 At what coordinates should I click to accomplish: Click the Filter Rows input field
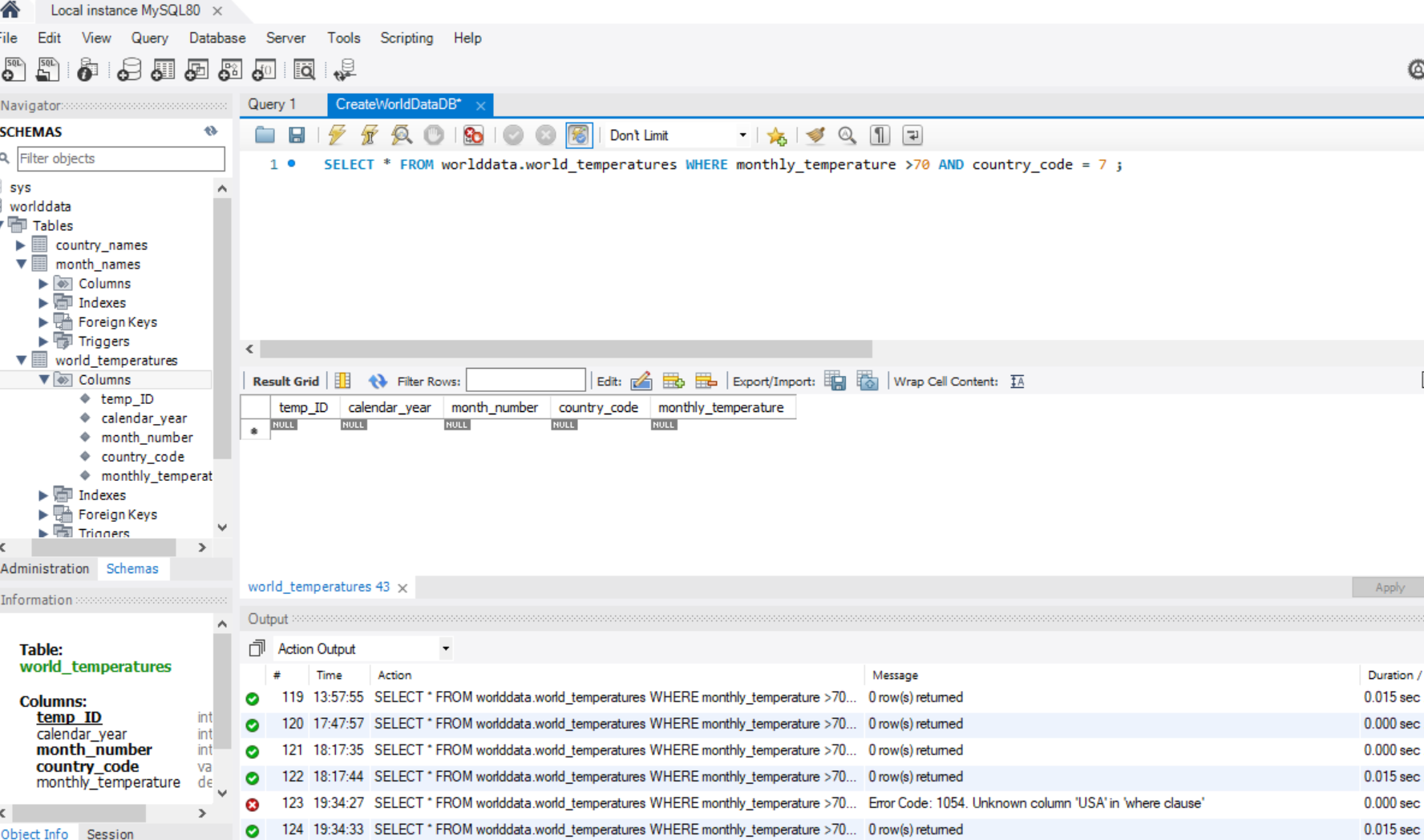coord(526,380)
